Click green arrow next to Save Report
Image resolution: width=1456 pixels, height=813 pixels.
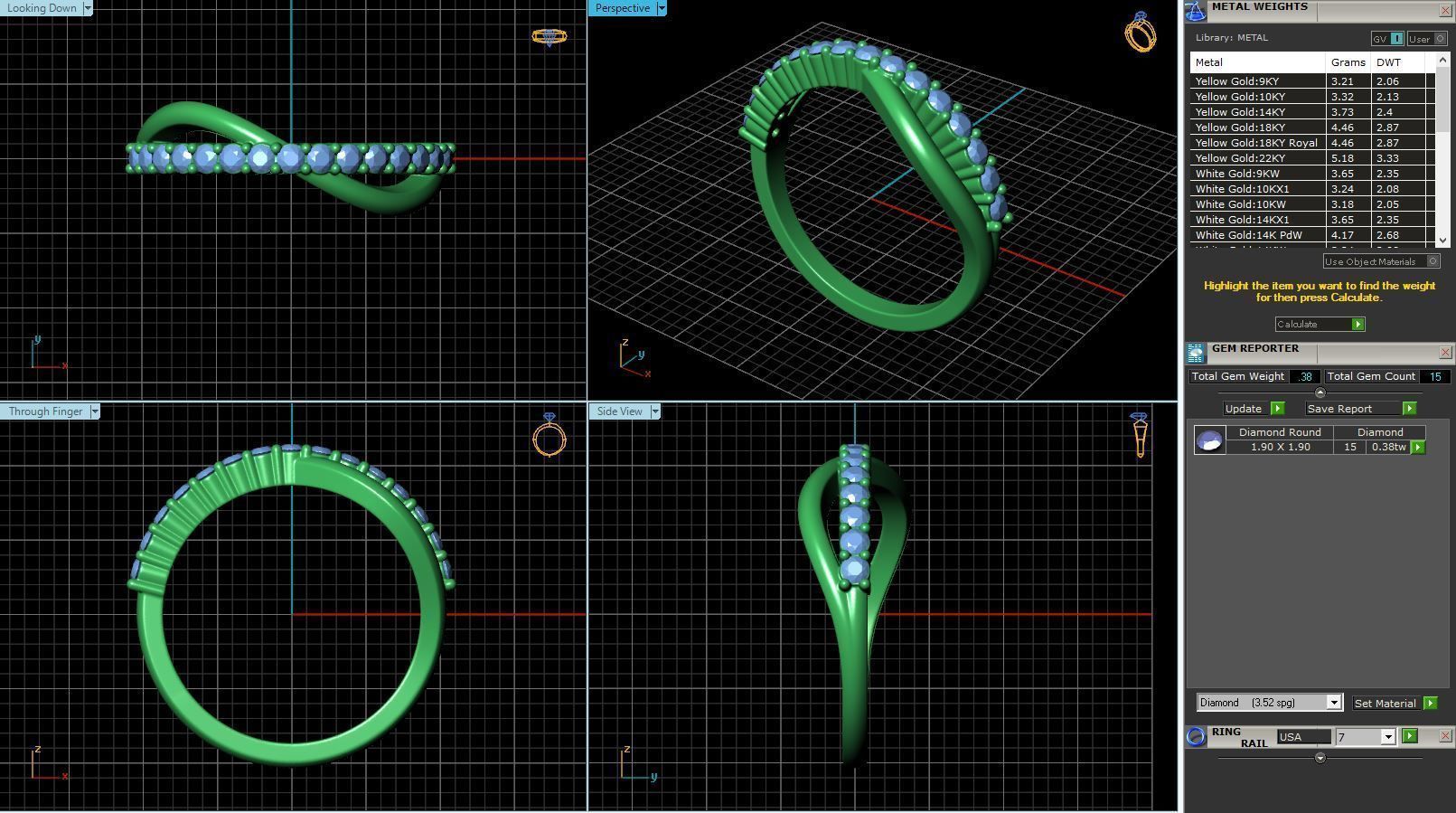pos(1409,409)
